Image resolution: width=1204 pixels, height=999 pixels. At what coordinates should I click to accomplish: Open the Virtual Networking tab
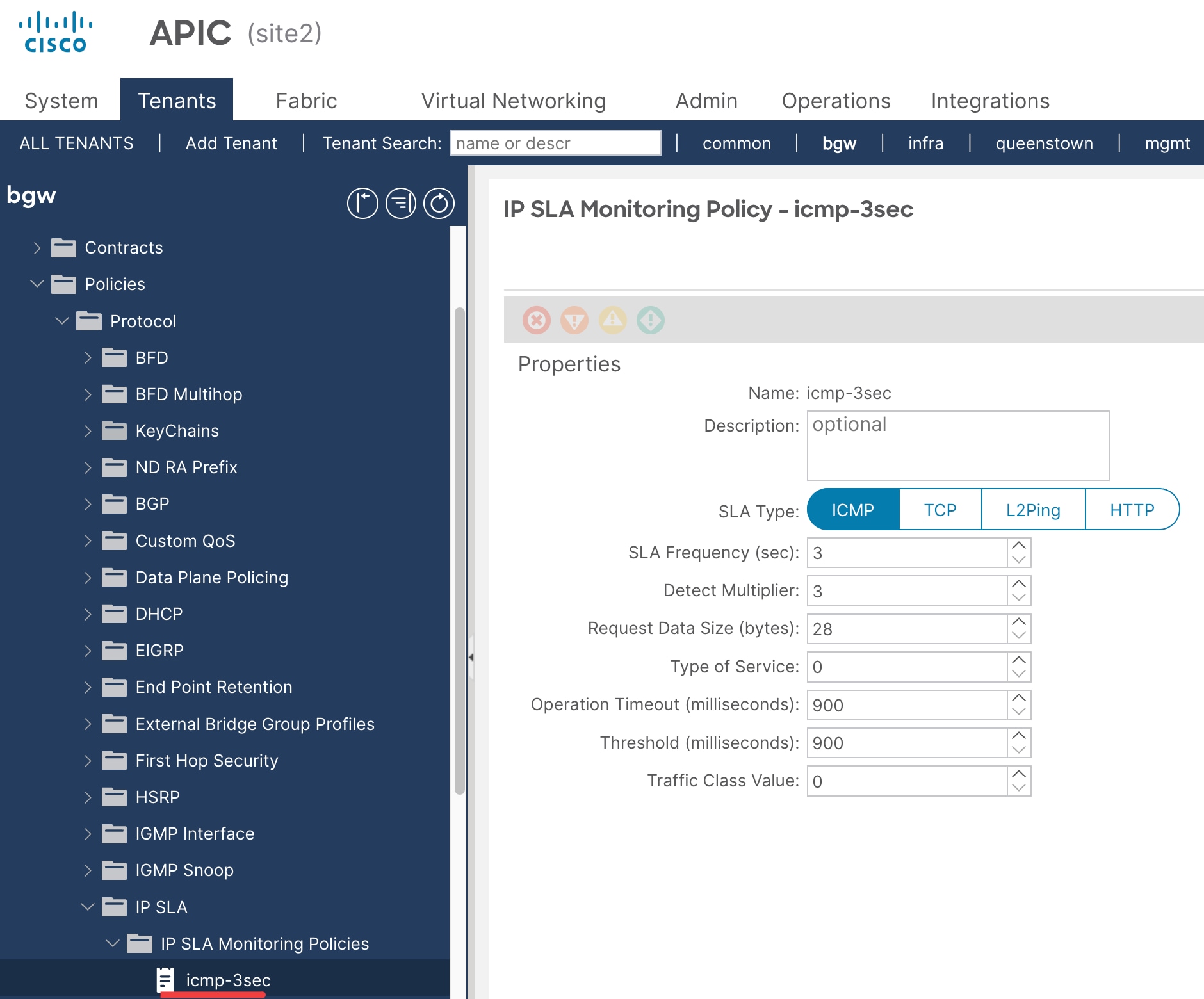513,101
